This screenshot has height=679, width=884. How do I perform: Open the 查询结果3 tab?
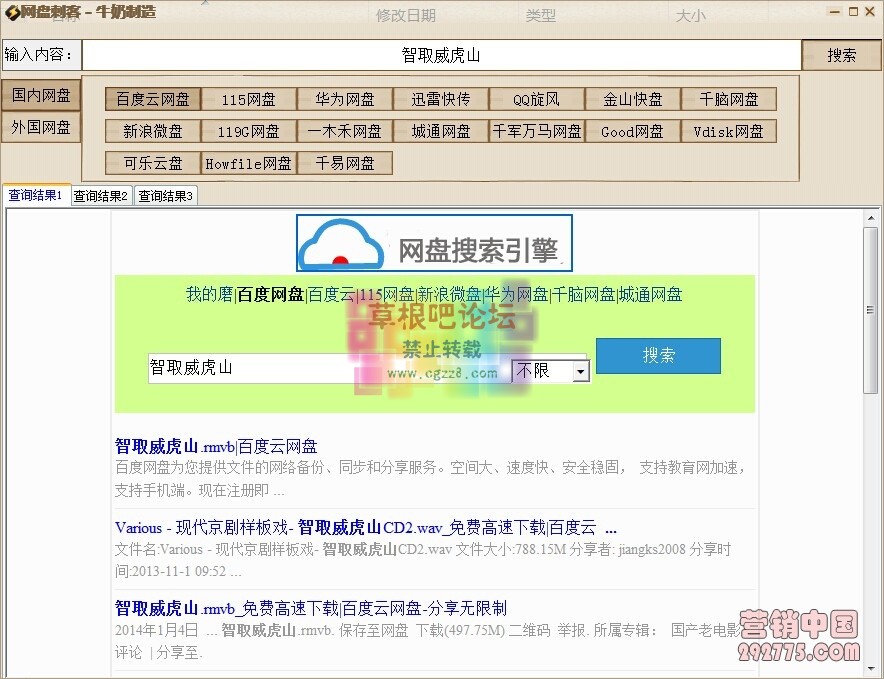point(165,195)
